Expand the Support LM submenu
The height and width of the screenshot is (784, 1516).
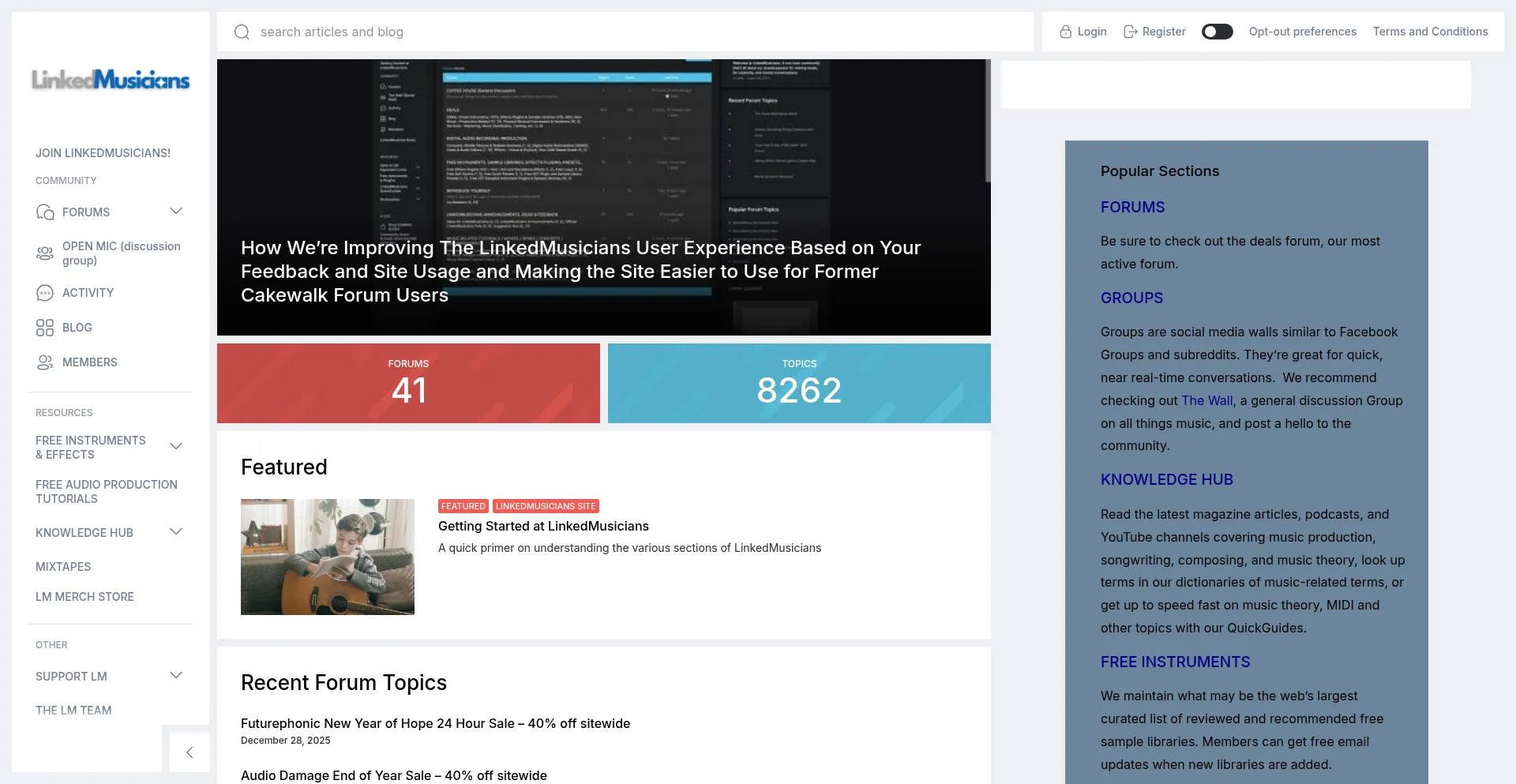(176, 675)
